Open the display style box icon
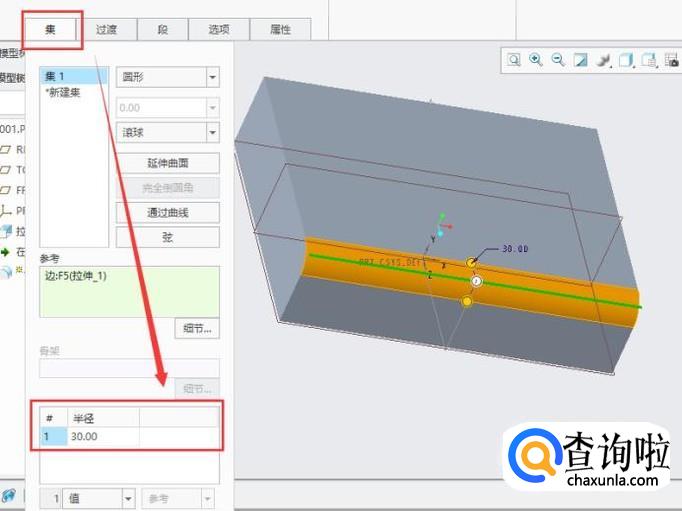The width and height of the screenshot is (682, 511). tap(626, 60)
